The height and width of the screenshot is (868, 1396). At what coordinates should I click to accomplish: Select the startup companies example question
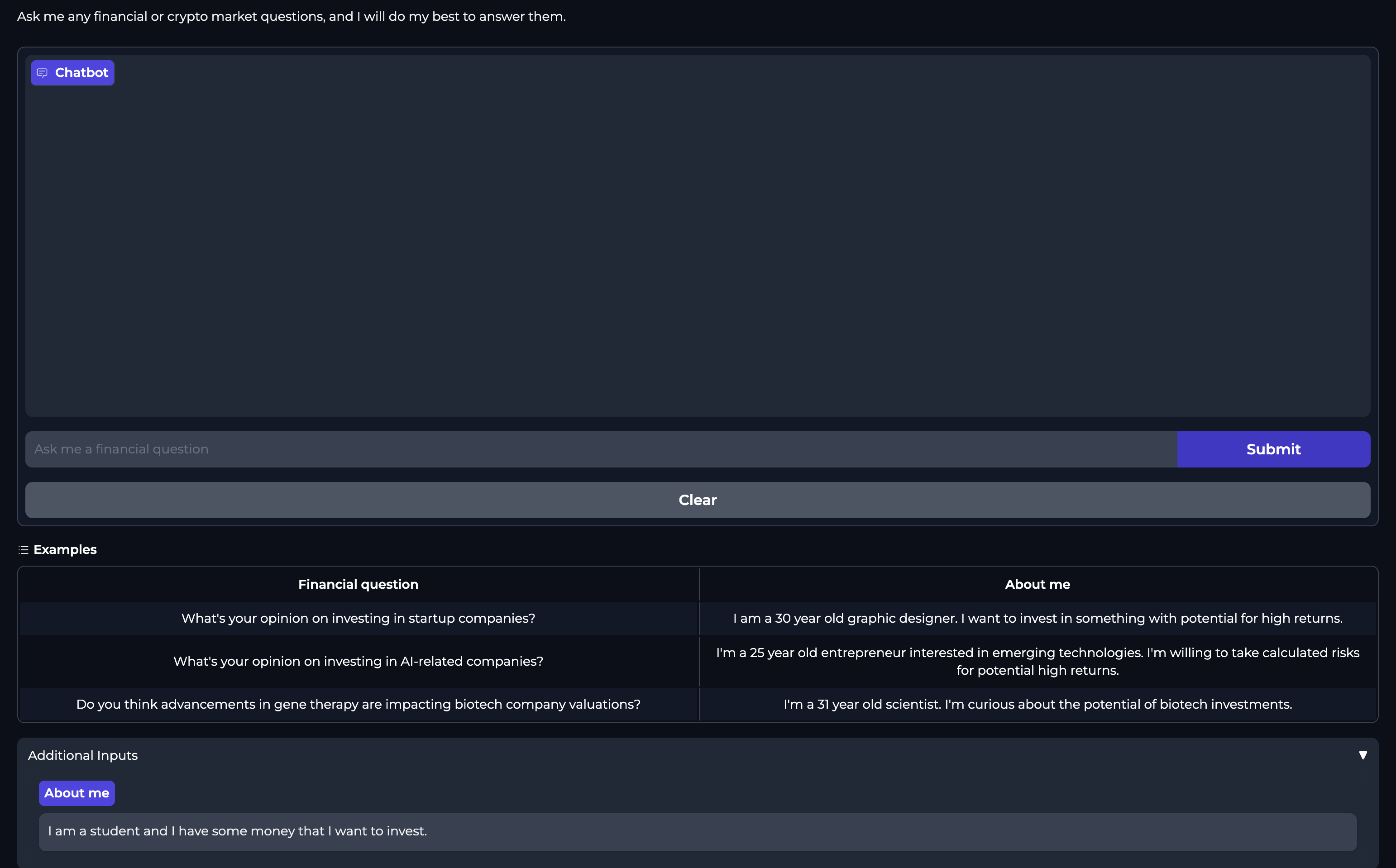click(x=359, y=618)
